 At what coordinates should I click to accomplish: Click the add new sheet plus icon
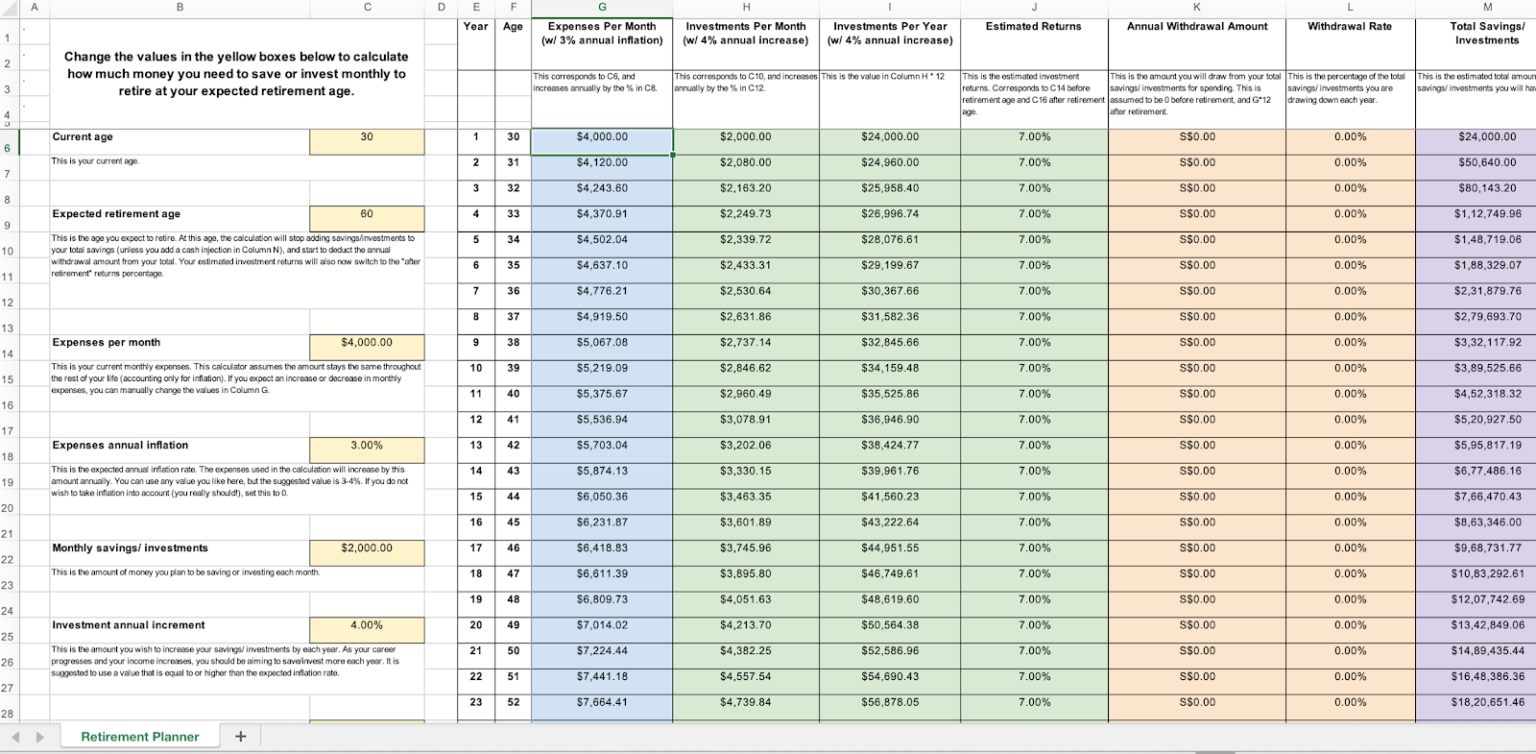pyautogui.click(x=240, y=737)
